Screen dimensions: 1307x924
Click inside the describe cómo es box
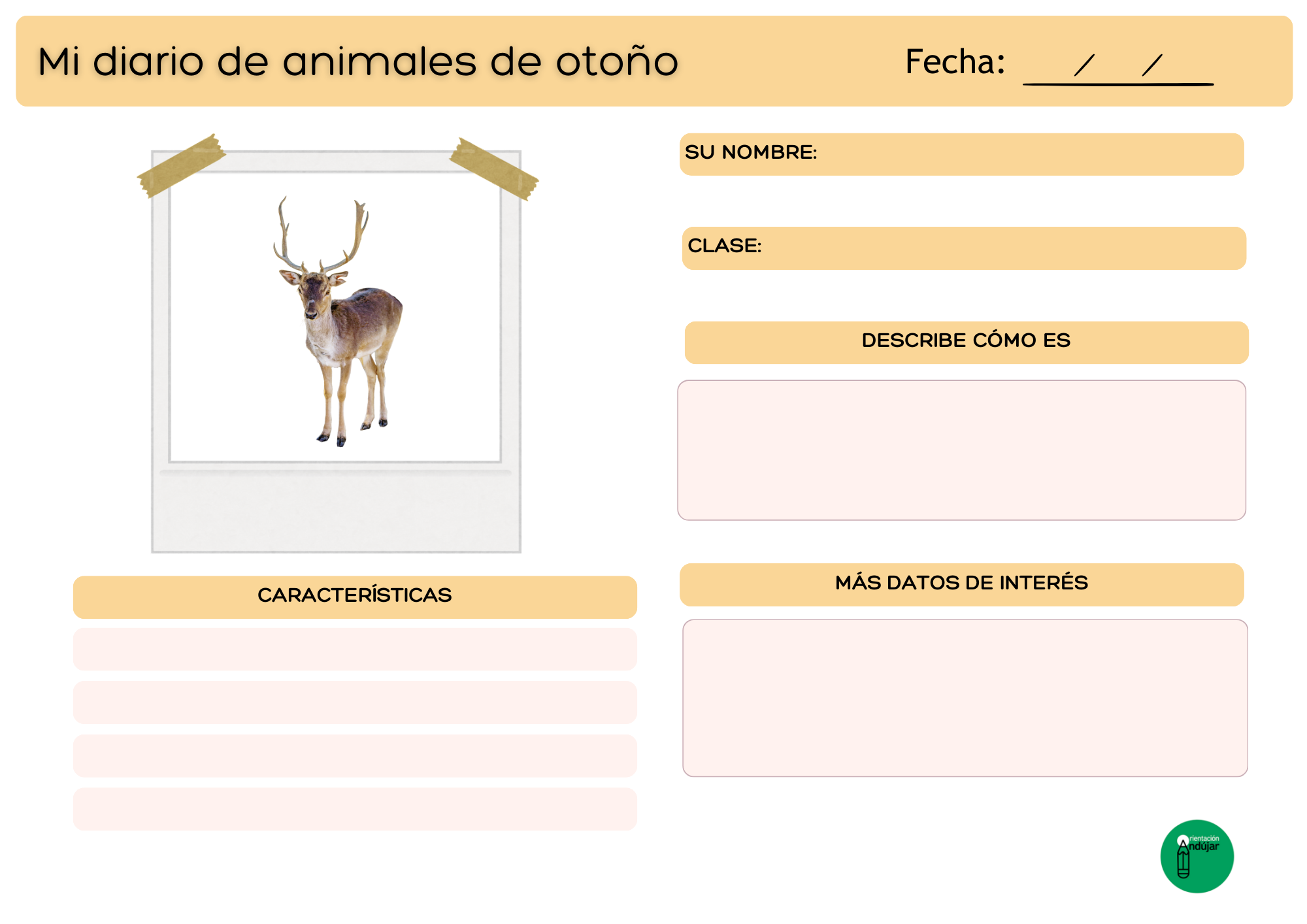pyautogui.click(x=961, y=450)
